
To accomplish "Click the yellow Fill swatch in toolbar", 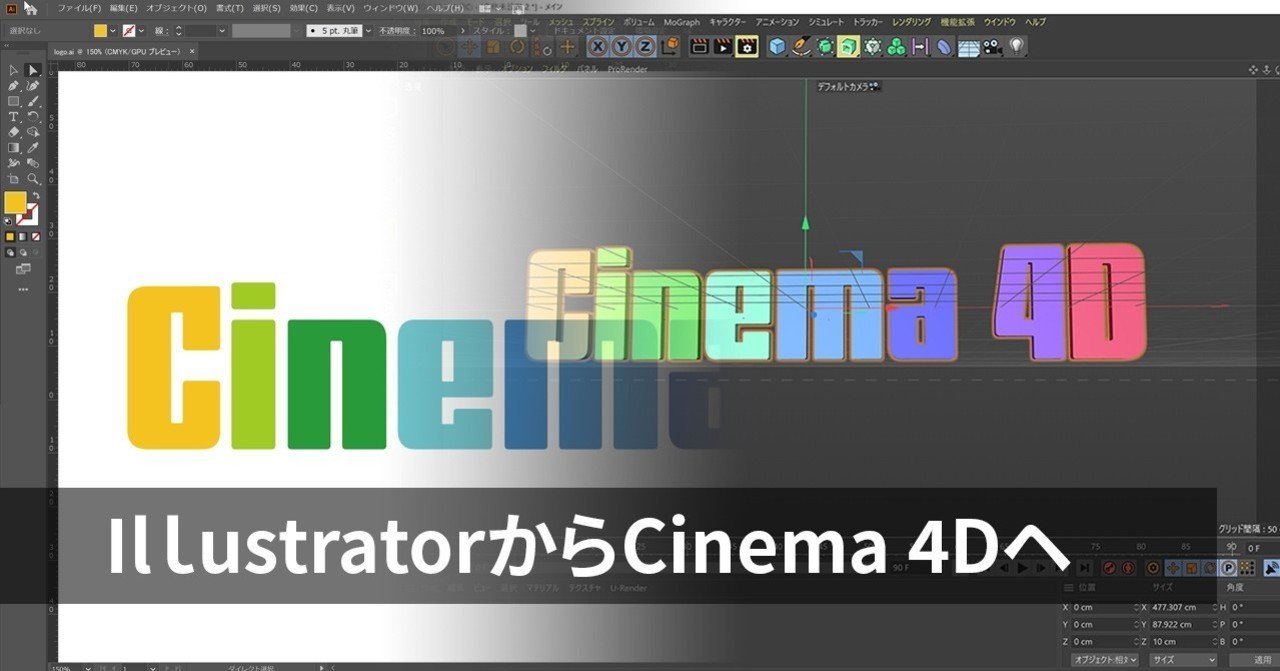I will [x=15, y=203].
